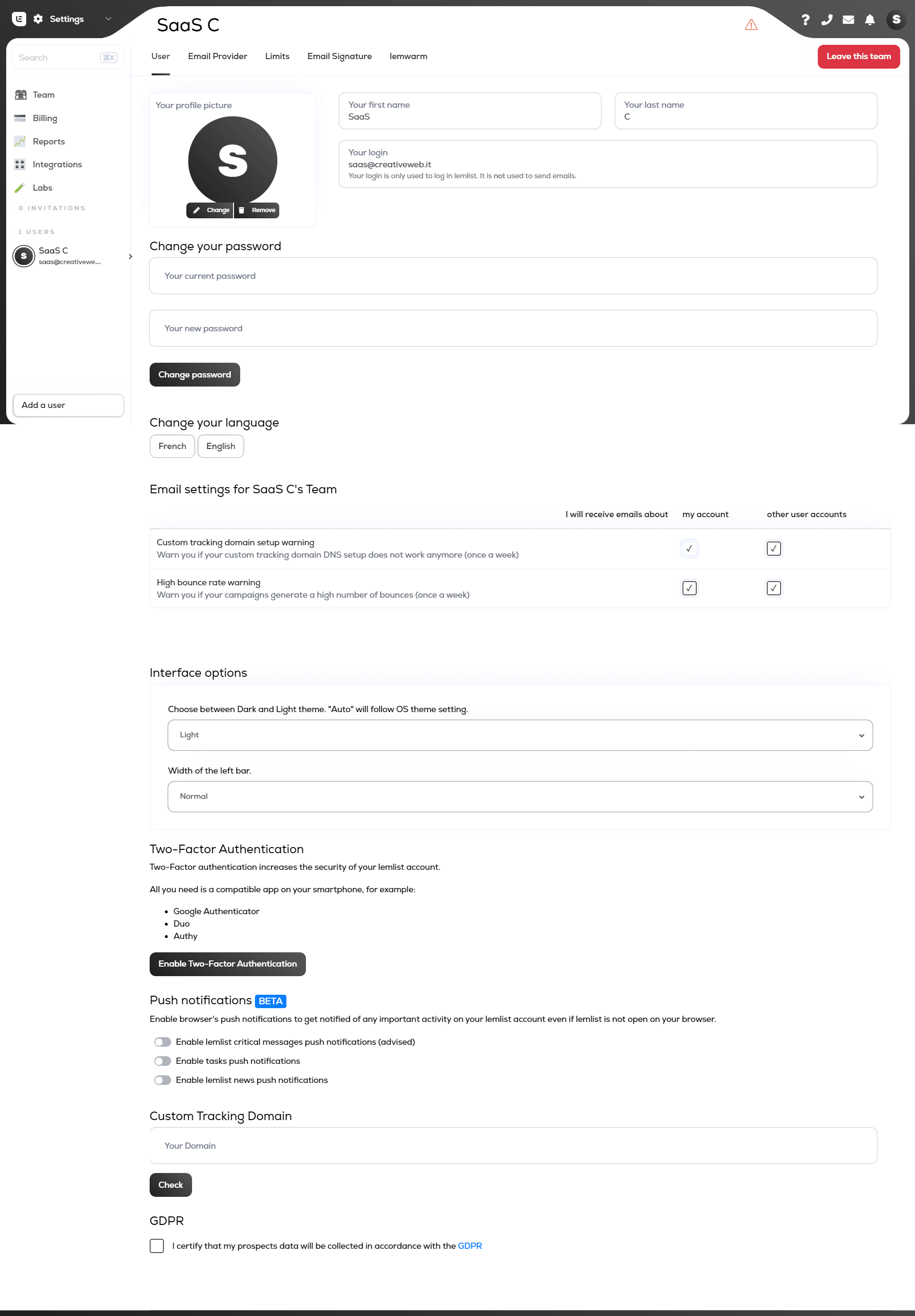Screen dimensions: 915x1316
Task: Select the Email Provider tab
Action: click(217, 56)
